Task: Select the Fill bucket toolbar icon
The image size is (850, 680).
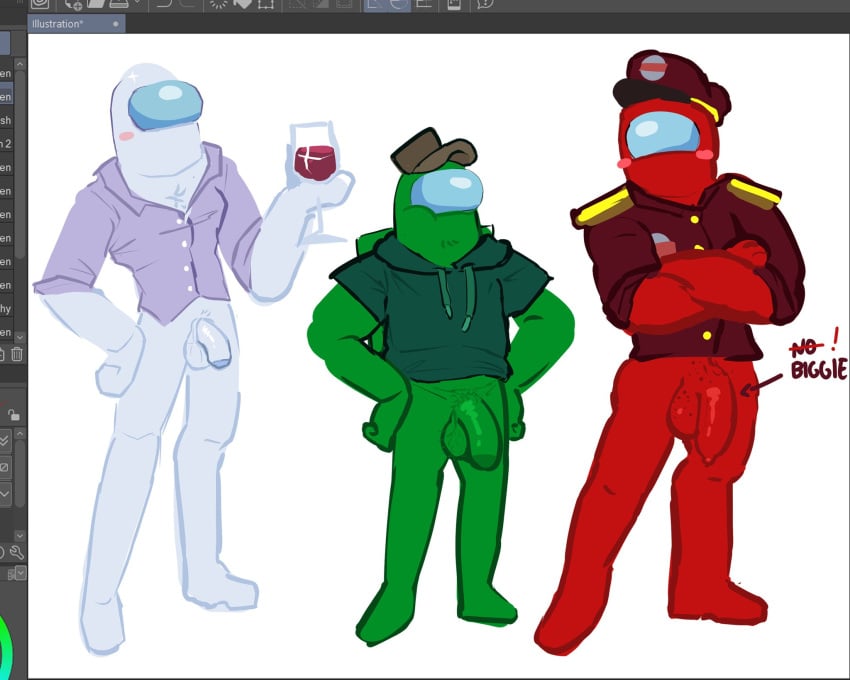Action: click(243, 4)
